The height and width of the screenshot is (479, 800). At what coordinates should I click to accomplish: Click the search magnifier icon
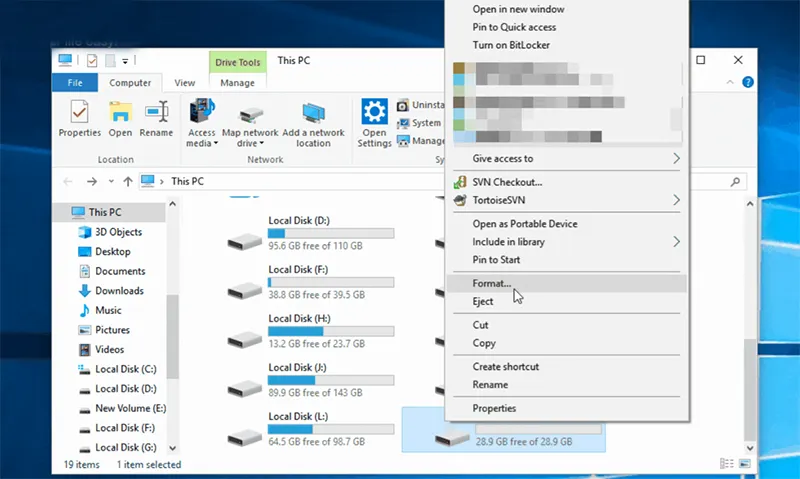pos(735,182)
